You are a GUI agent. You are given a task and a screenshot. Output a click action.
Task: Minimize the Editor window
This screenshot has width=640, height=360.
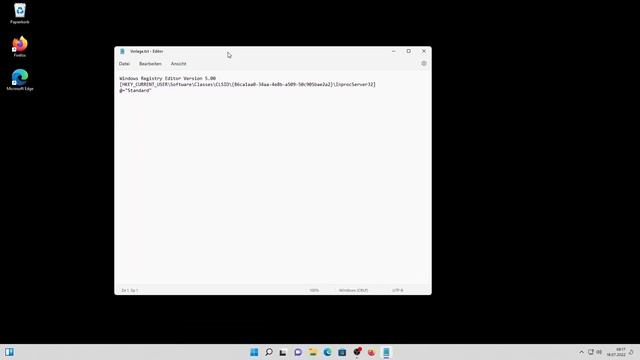393,51
